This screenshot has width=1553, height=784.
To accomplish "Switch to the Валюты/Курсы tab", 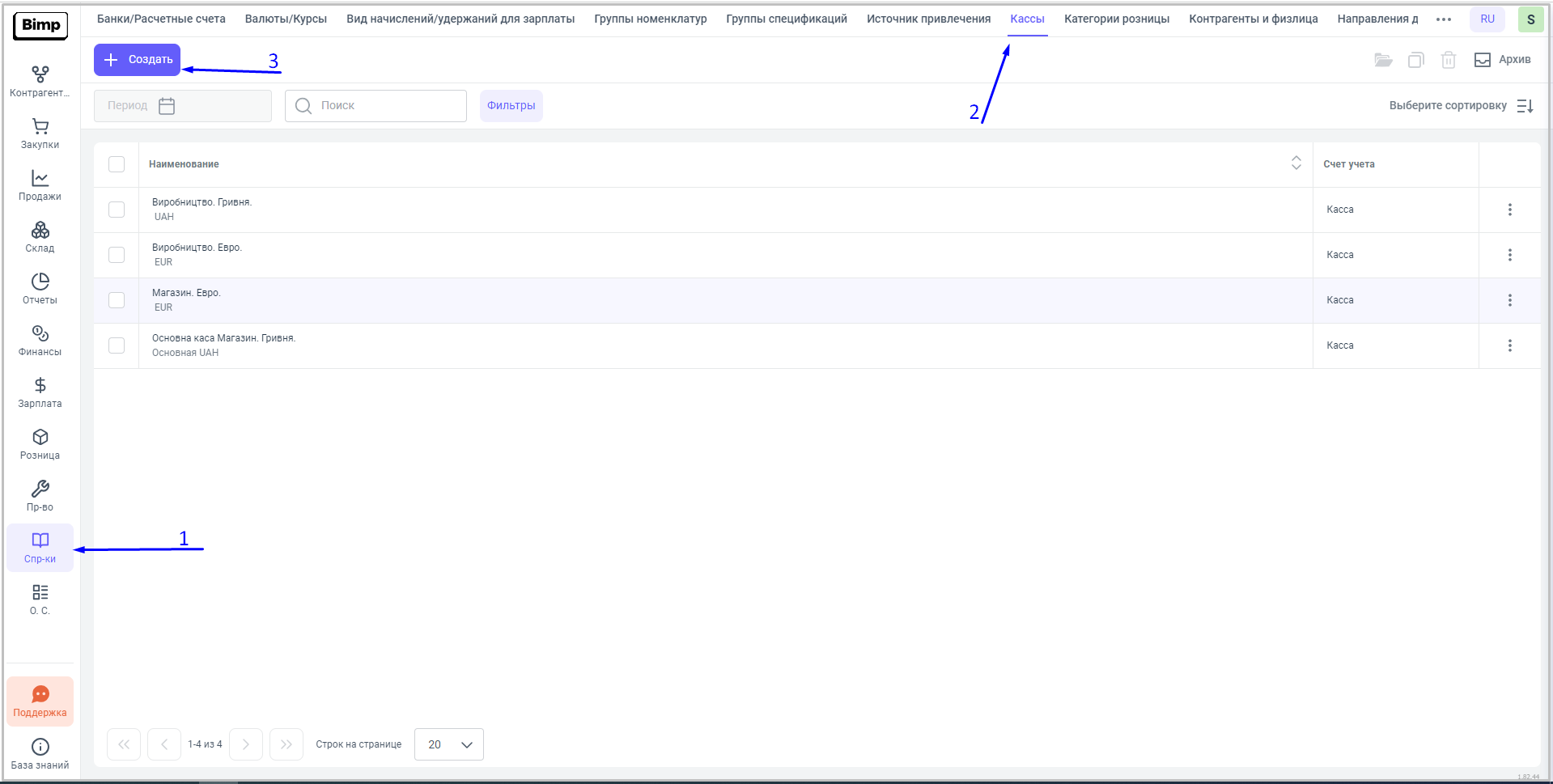I will click(286, 19).
